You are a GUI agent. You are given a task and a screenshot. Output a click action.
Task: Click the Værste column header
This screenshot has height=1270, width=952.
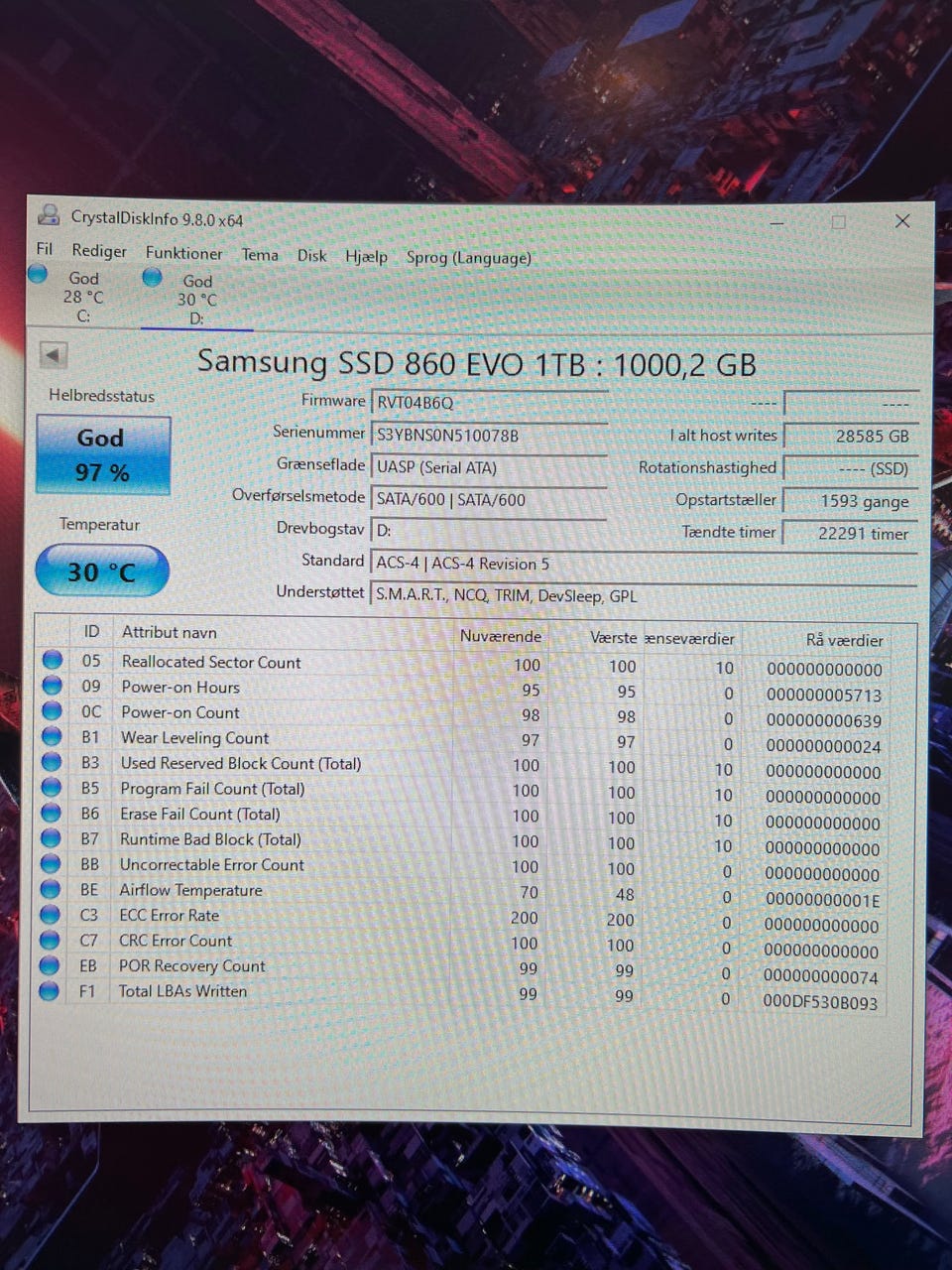tap(613, 638)
